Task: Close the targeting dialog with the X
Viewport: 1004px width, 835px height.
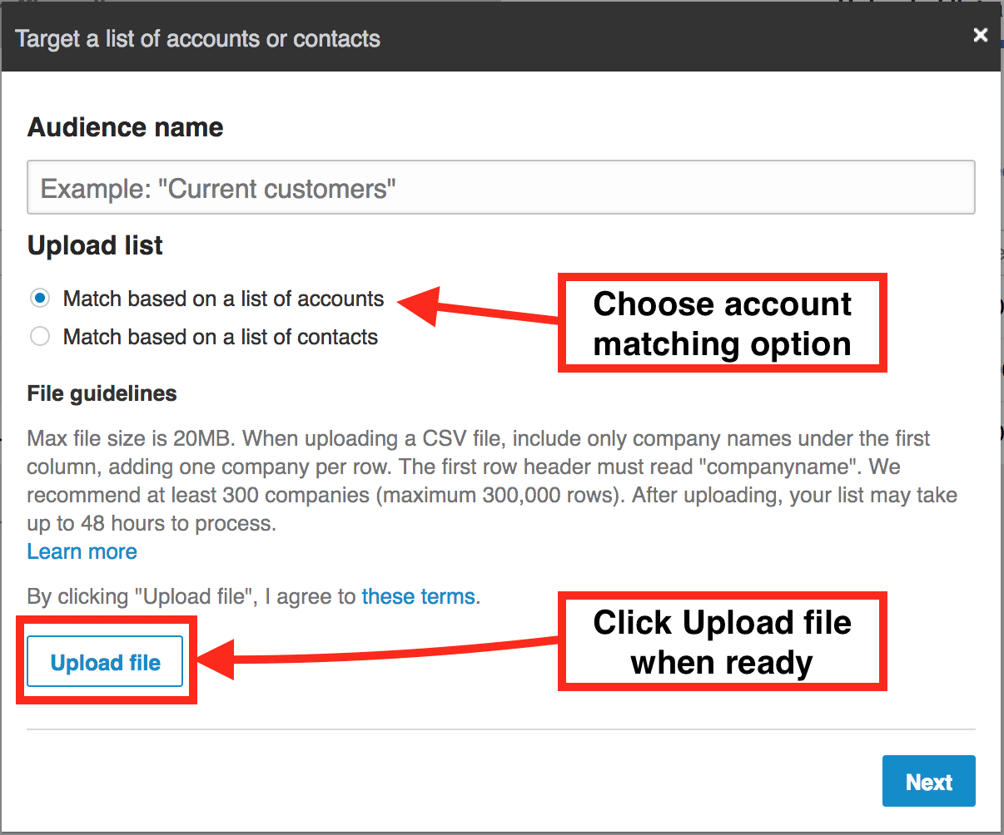Action: (x=979, y=34)
